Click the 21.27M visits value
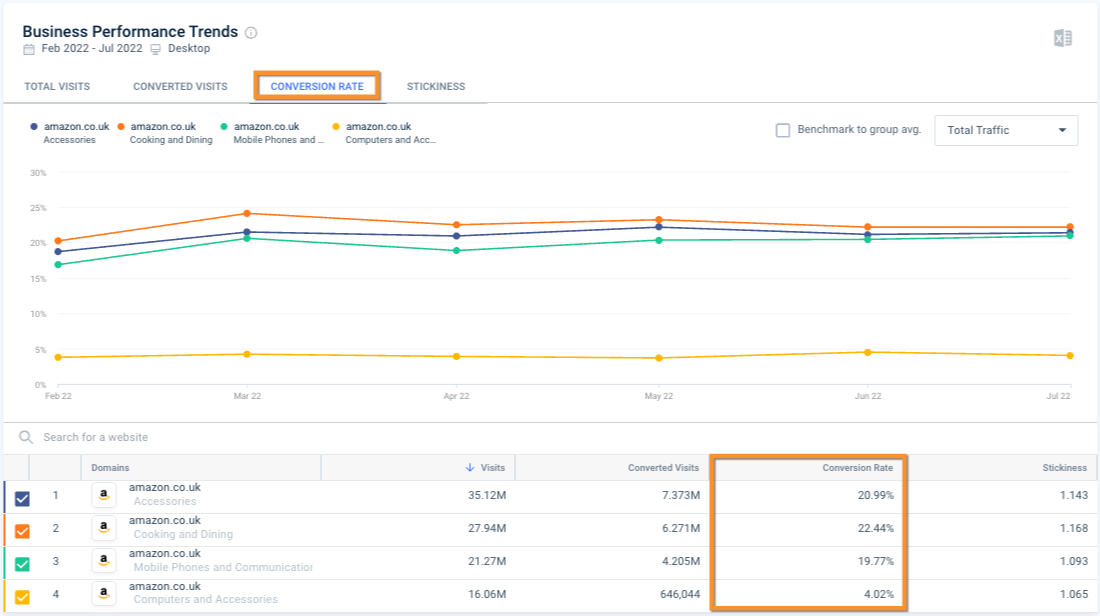Screen dimensions: 1100x616 487,561
